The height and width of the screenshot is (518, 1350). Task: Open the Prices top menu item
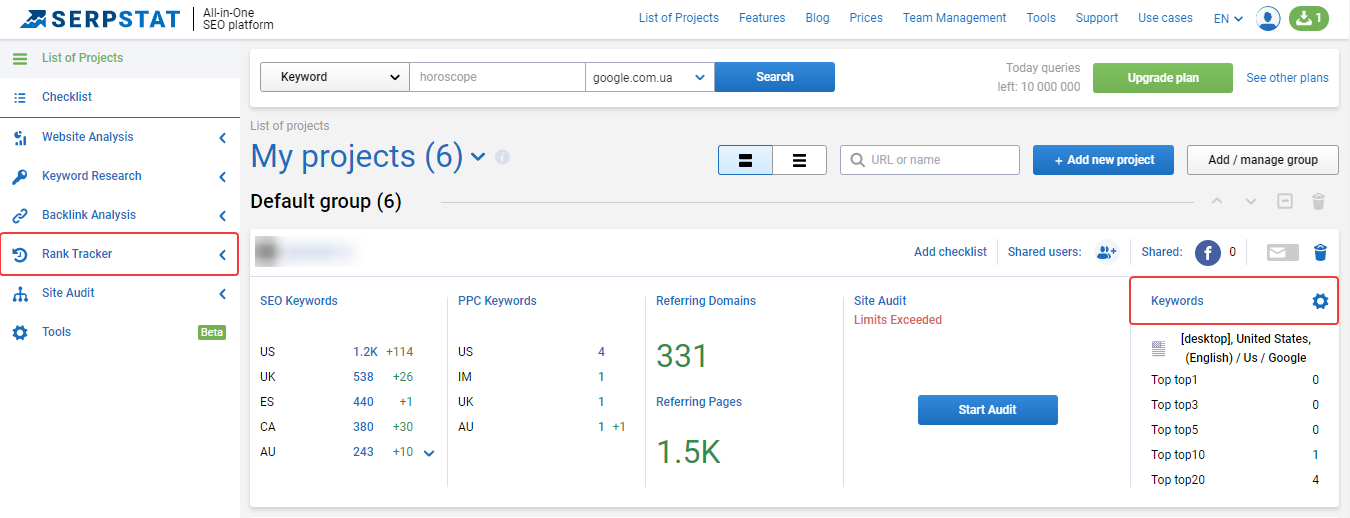866,18
